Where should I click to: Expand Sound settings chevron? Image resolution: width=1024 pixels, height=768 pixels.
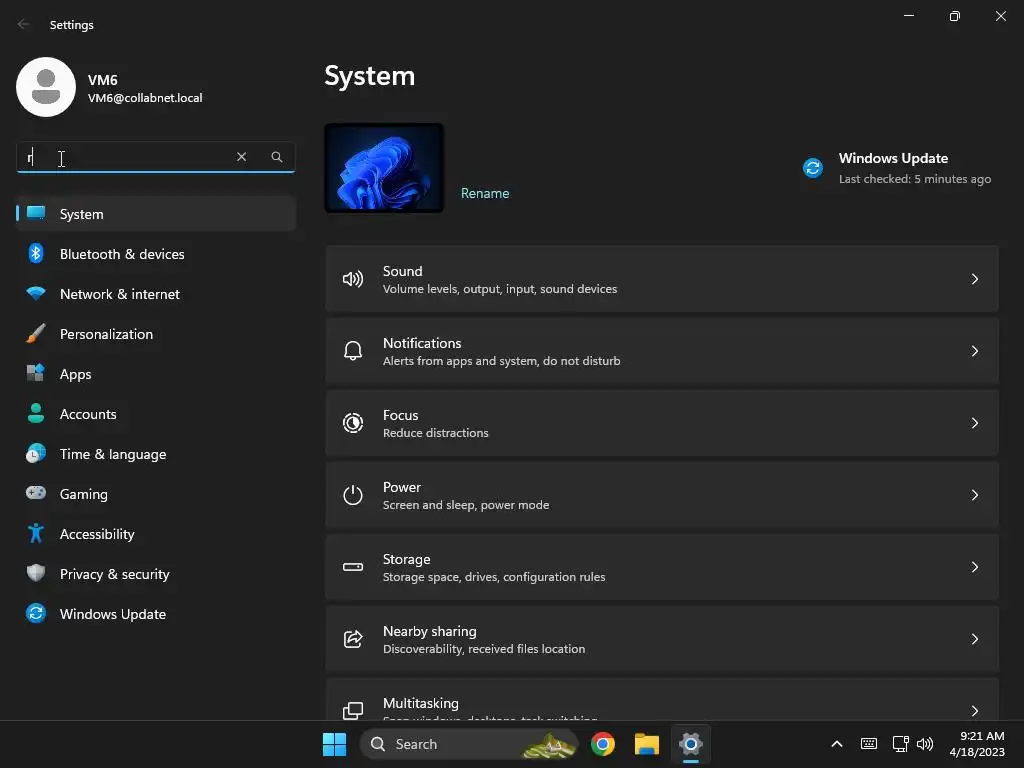pyautogui.click(x=974, y=280)
